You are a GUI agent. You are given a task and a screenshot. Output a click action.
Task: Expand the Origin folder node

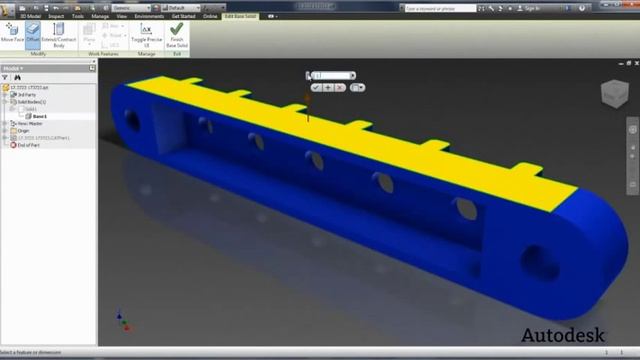[x=5, y=131]
